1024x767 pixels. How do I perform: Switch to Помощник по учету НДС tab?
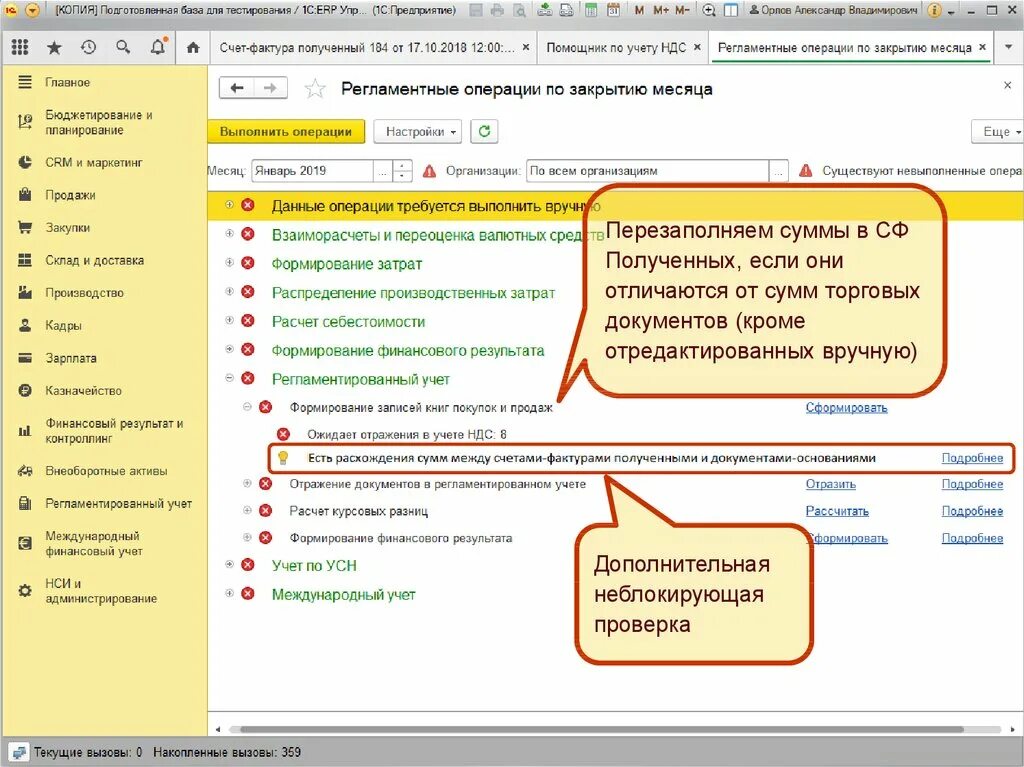[616, 48]
